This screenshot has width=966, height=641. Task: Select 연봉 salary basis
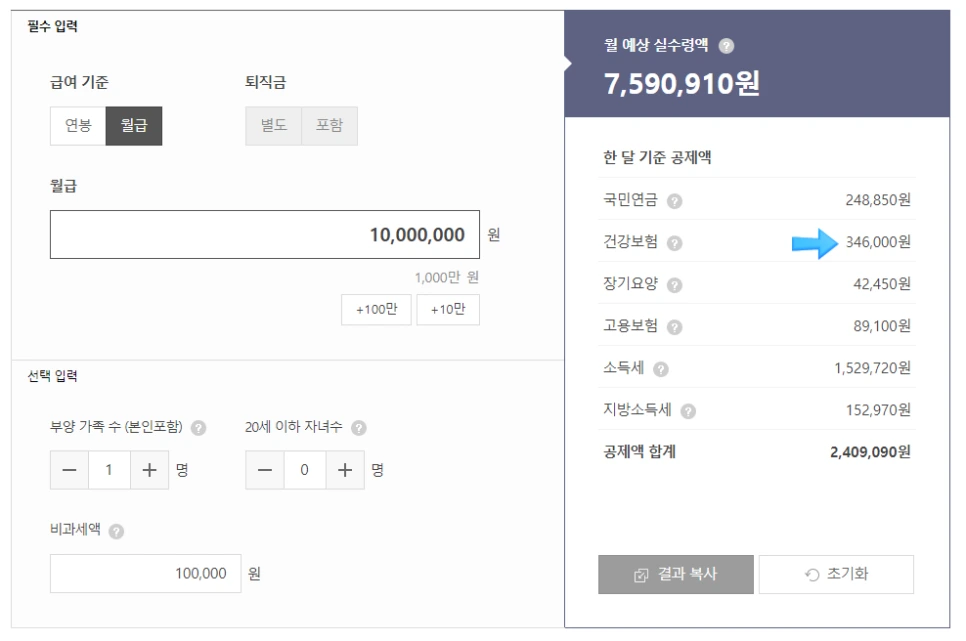pyautogui.click(x=78, y=126)
